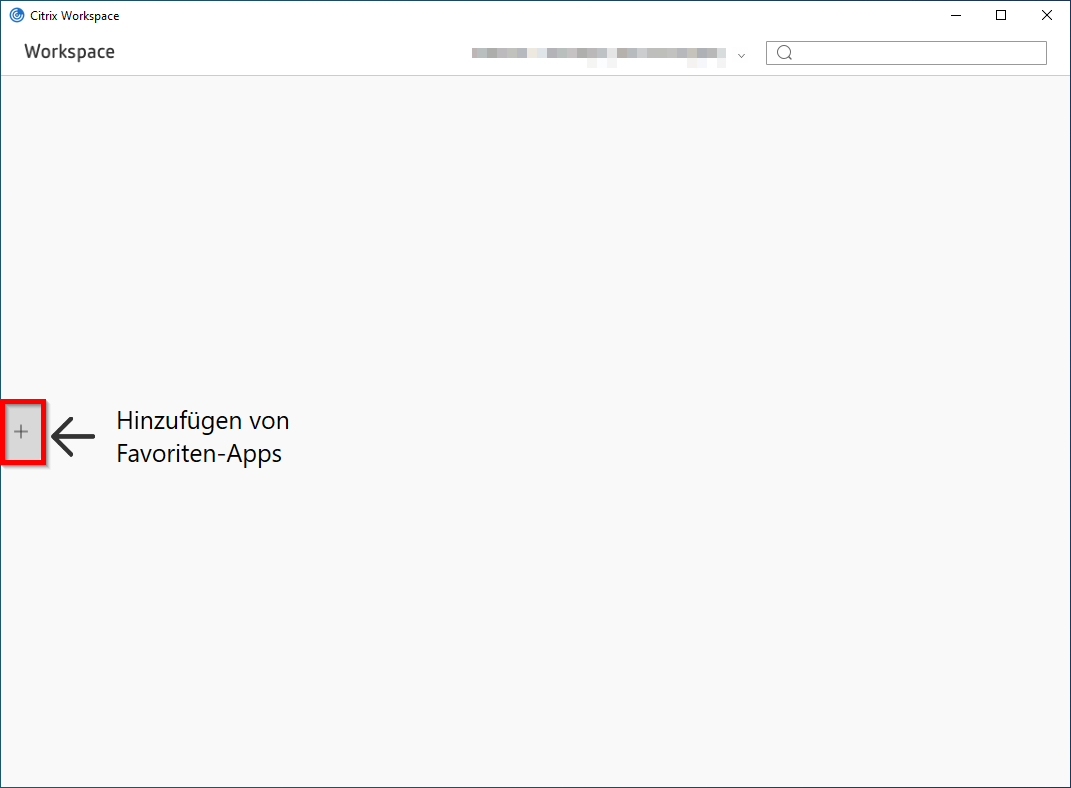1071x788 pixels.
Task: Click the blurred store name to open its list
Action: pyautogui.click(x=600, y=55)
